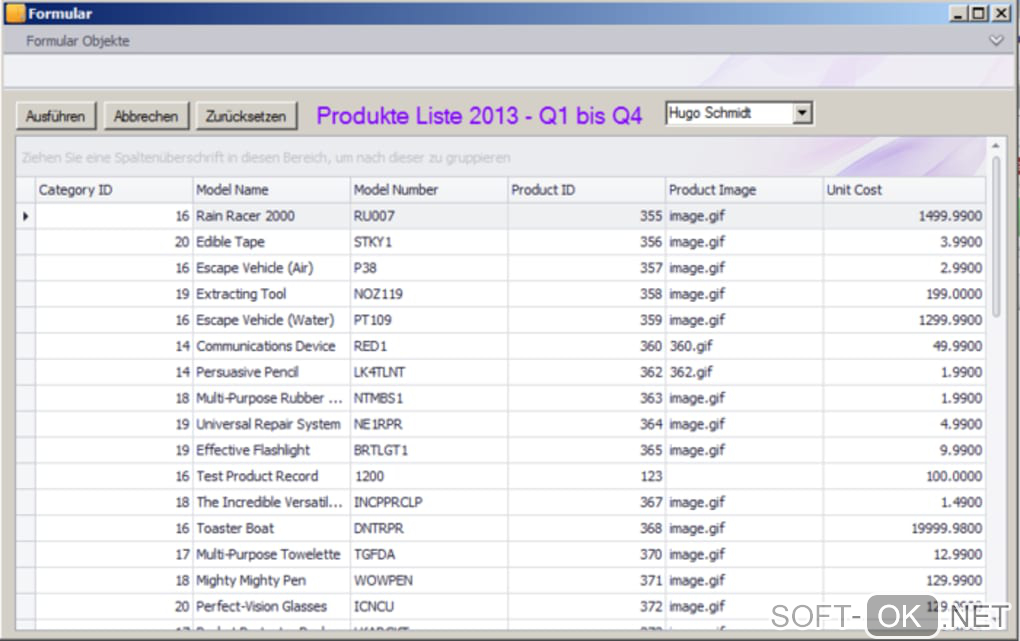Click model number NE1RPR

pyautogui.click(x=378, y=424)
